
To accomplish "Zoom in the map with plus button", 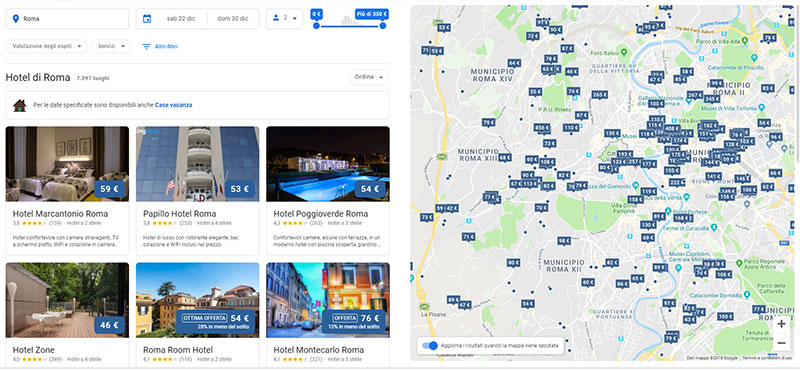I will (x=781, y=324).
